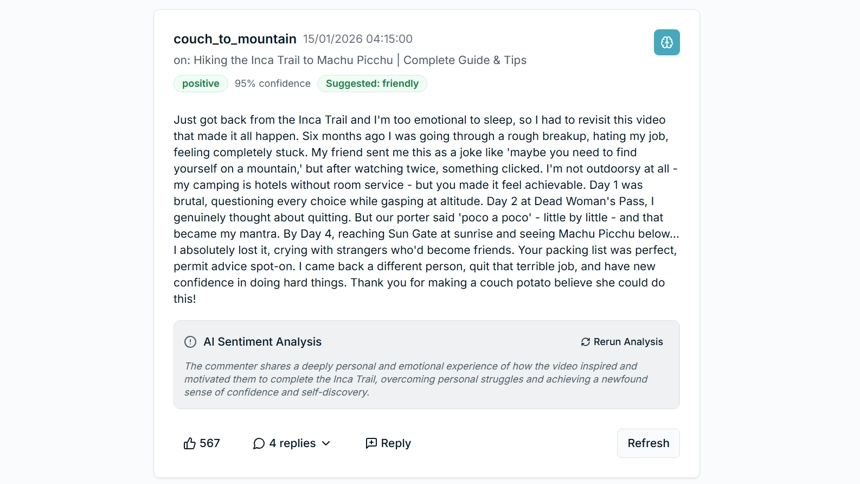Click the info icon beside AI Sentiment Analysis

(x=190, y=342)
